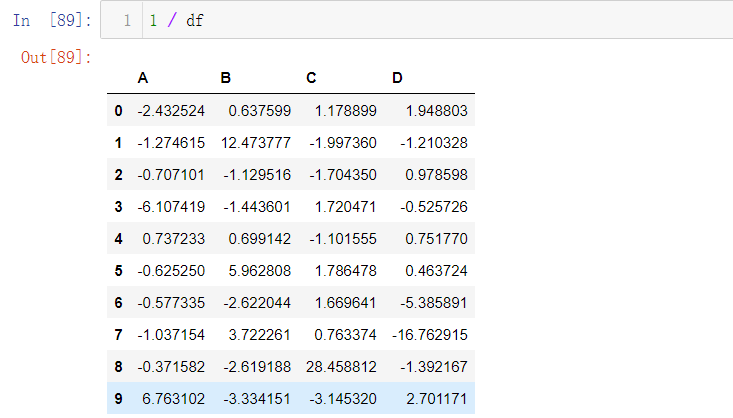This screenshot has height=418, width=733.
Task: Click row index 4
Action: pyautogui.click(x=118, y=239)
